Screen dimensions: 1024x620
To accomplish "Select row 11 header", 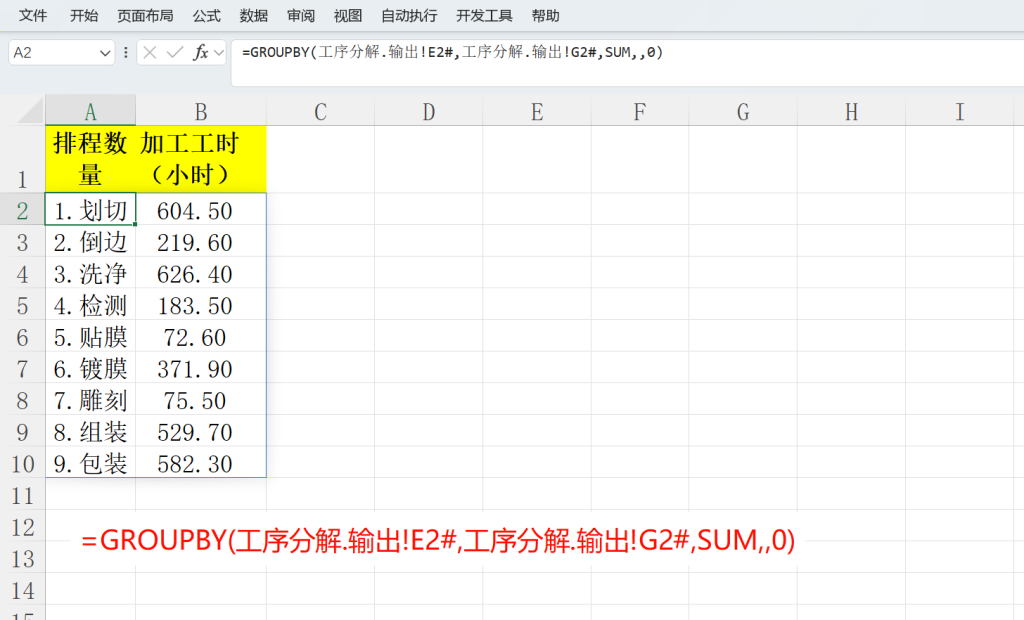I will pyautogui.click(x=22, y=495).
